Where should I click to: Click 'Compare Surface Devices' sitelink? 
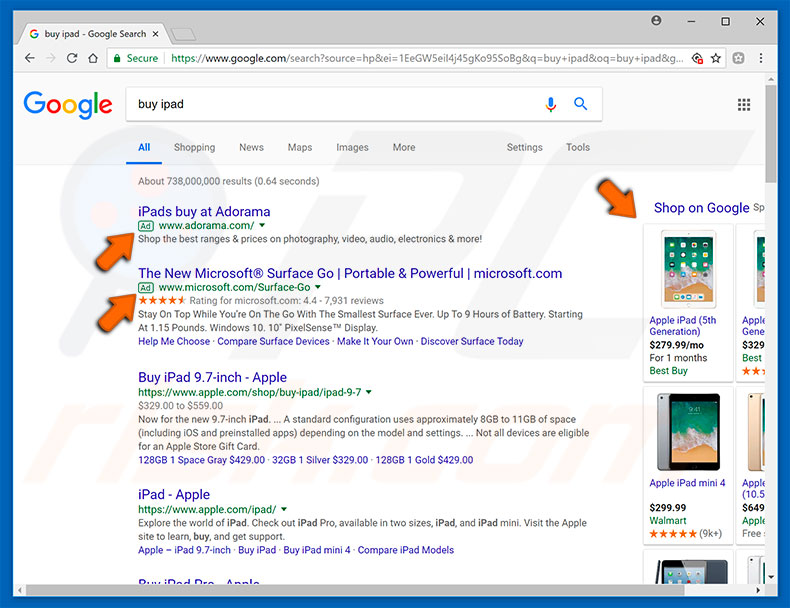[273, 341]
